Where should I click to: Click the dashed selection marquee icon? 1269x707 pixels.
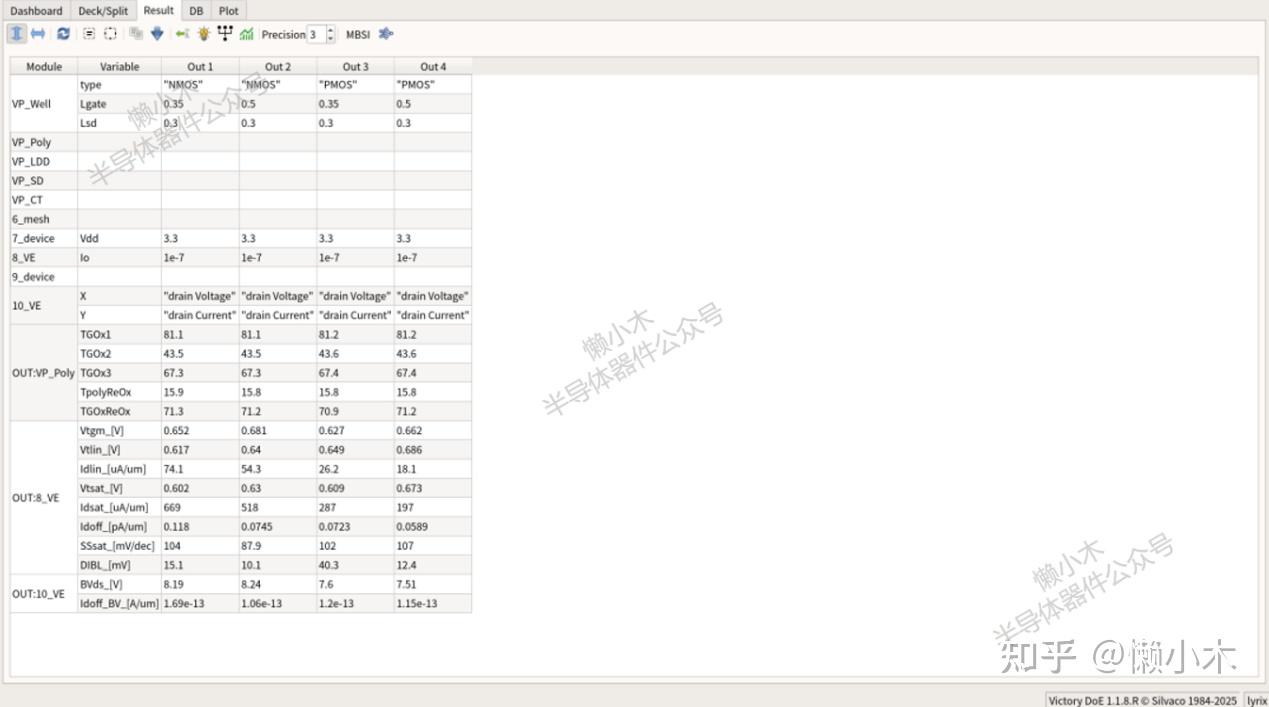(111, 33)
